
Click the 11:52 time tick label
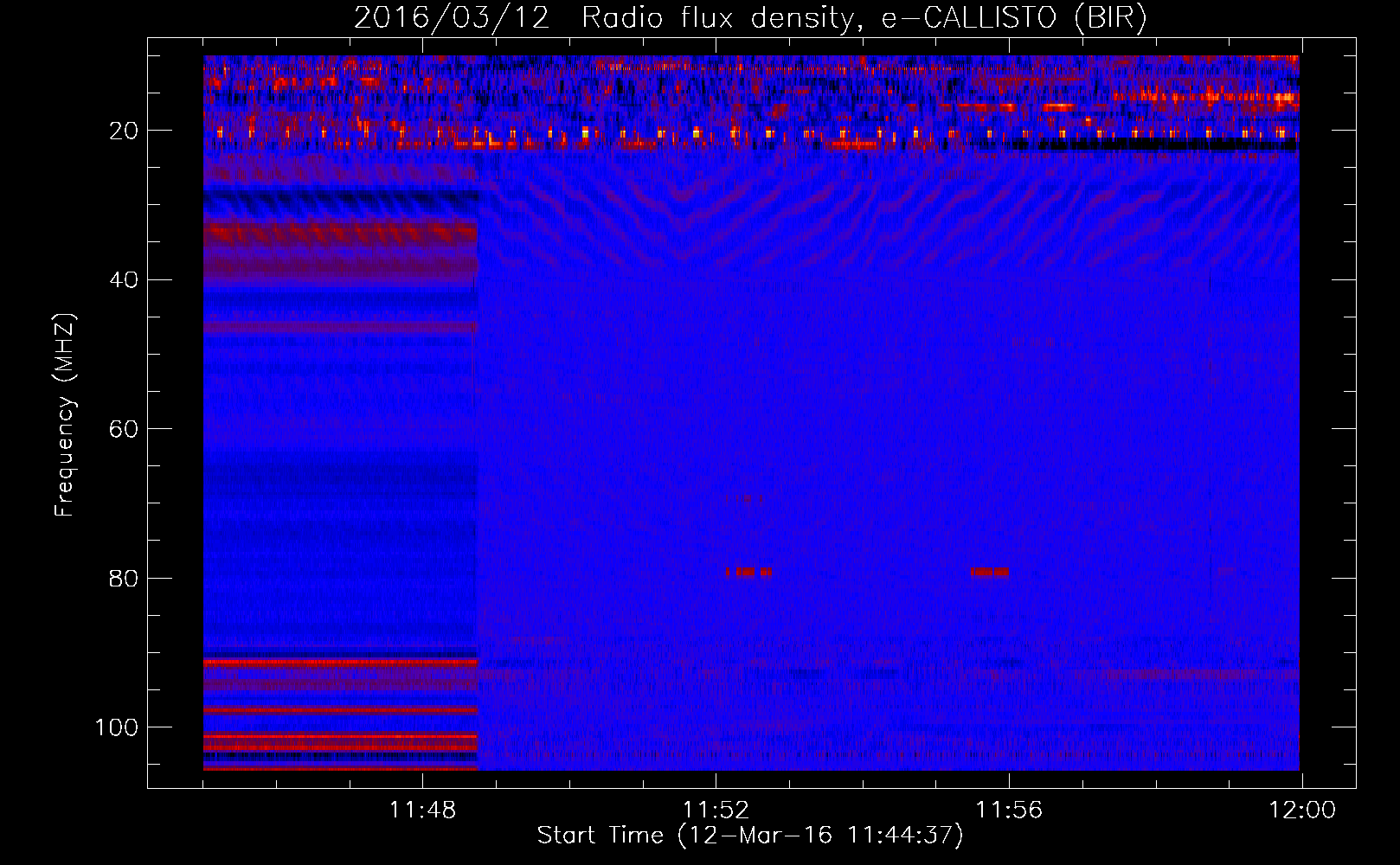coord(716,811)
